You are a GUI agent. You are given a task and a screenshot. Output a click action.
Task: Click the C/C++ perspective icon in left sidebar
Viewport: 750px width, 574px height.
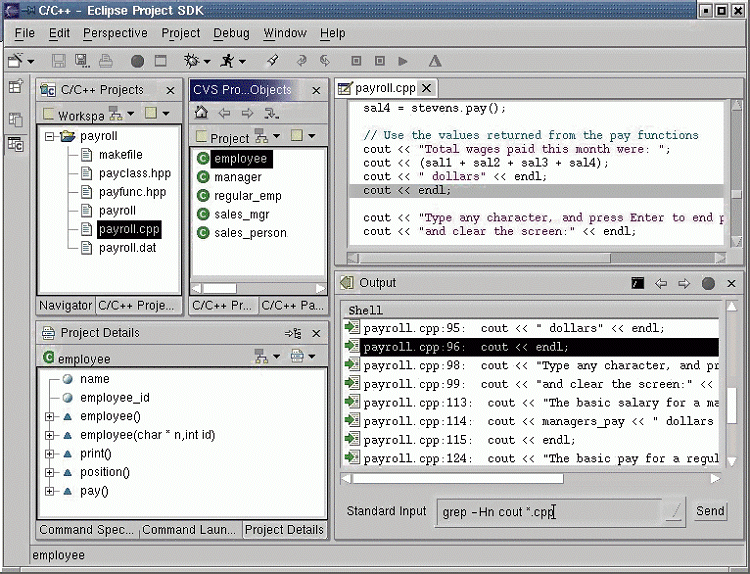(x=15, y=144)
